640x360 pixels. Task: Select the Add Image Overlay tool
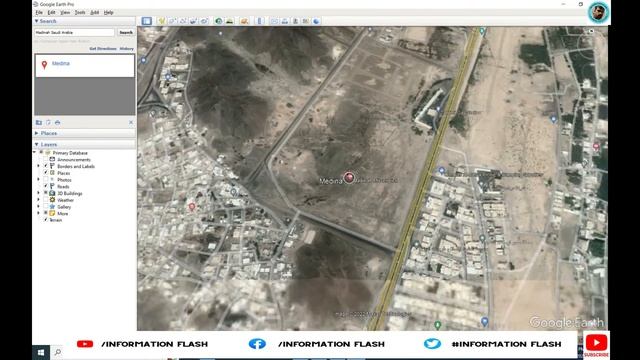193,21
